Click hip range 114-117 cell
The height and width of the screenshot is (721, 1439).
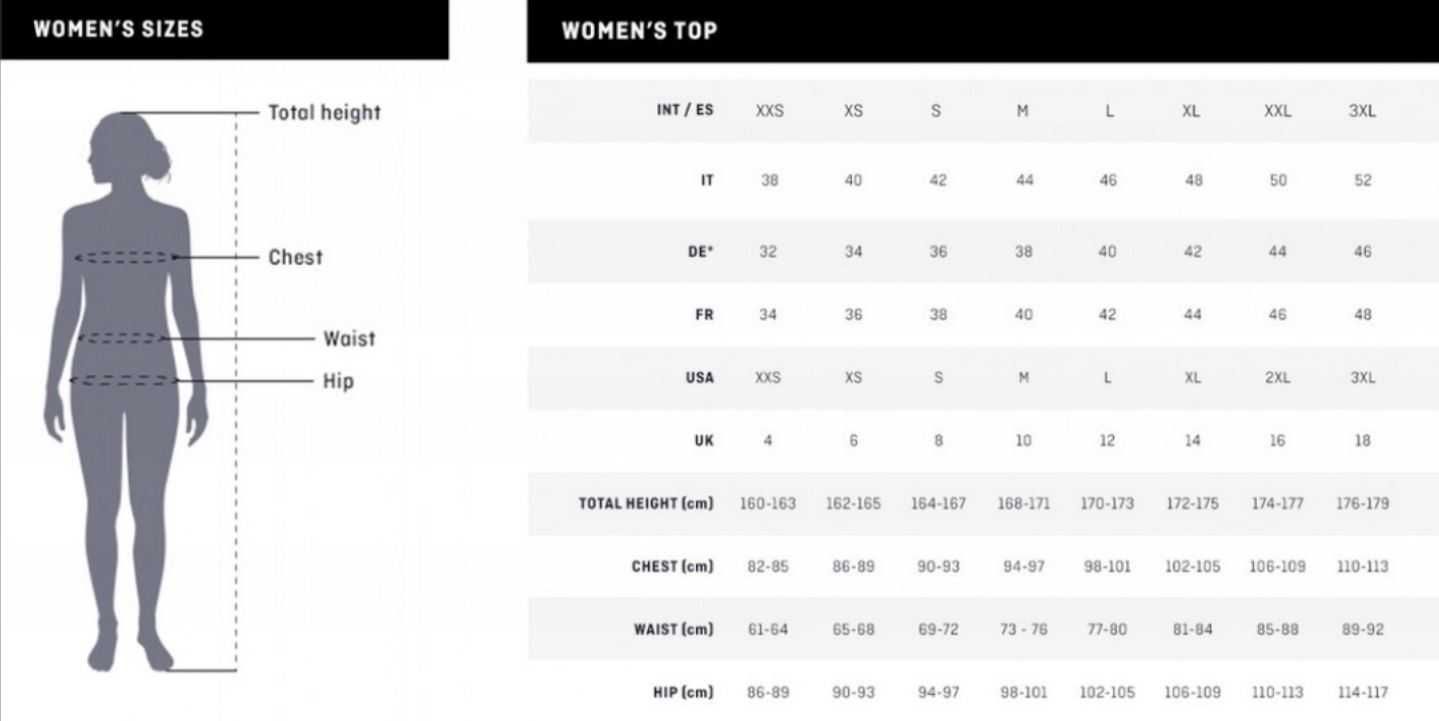[x=1362, y=693]
